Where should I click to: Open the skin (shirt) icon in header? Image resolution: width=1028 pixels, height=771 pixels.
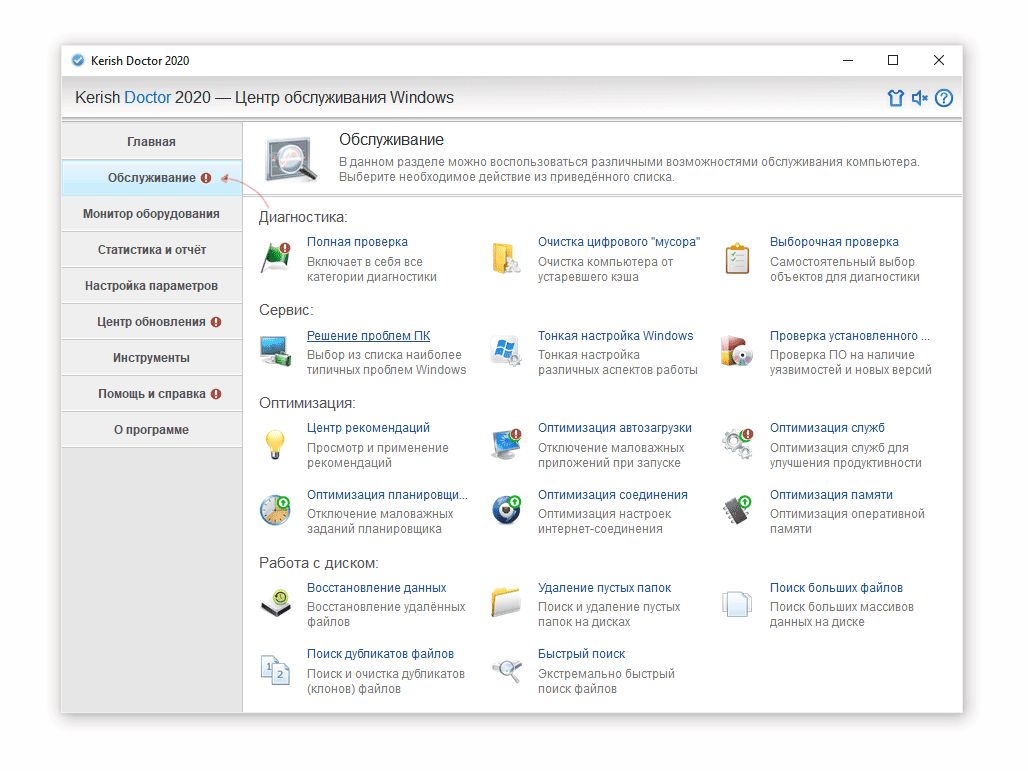(x=896, y=98)
